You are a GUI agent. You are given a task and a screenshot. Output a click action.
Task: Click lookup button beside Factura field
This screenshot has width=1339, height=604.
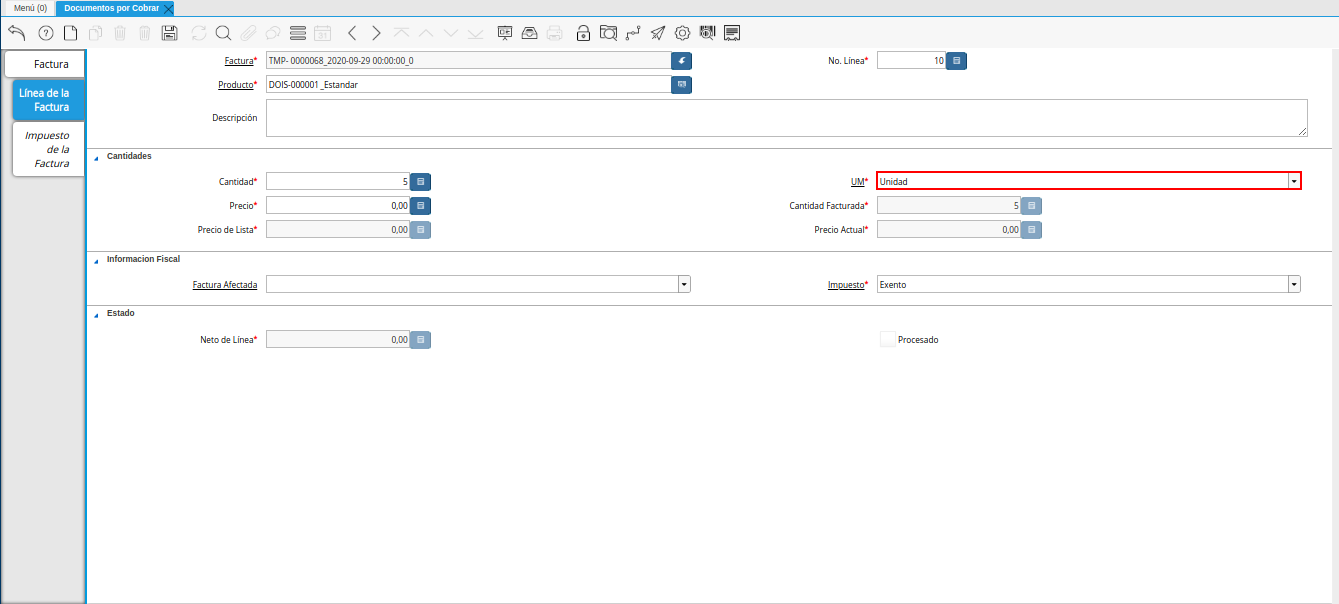coord(682,61)
